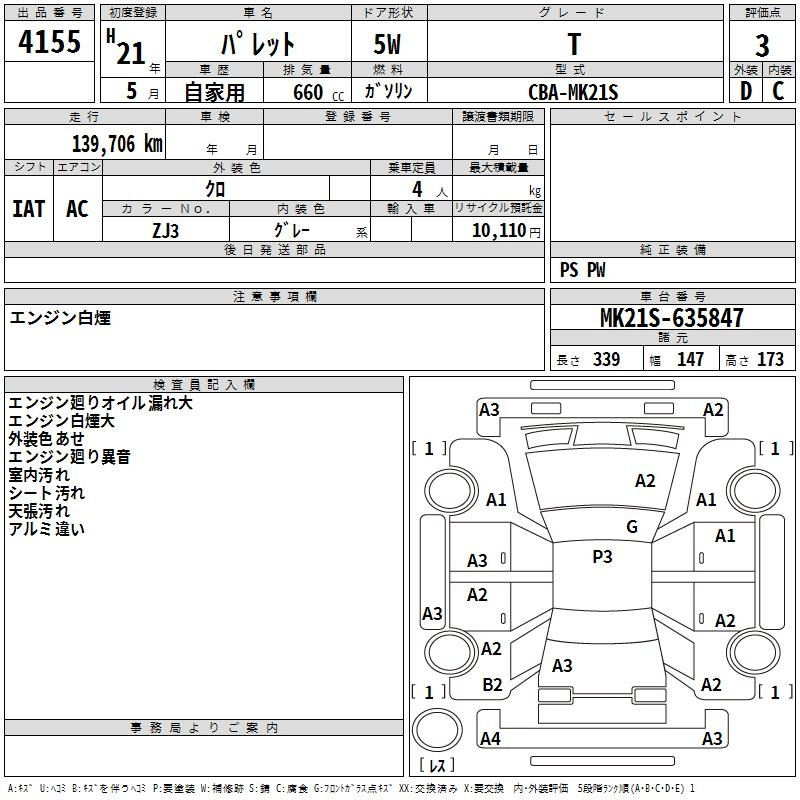The width and height of the screenshot is (800, 800).
Task: Select the front-left wheel circle on diagram
Action: 450,490
